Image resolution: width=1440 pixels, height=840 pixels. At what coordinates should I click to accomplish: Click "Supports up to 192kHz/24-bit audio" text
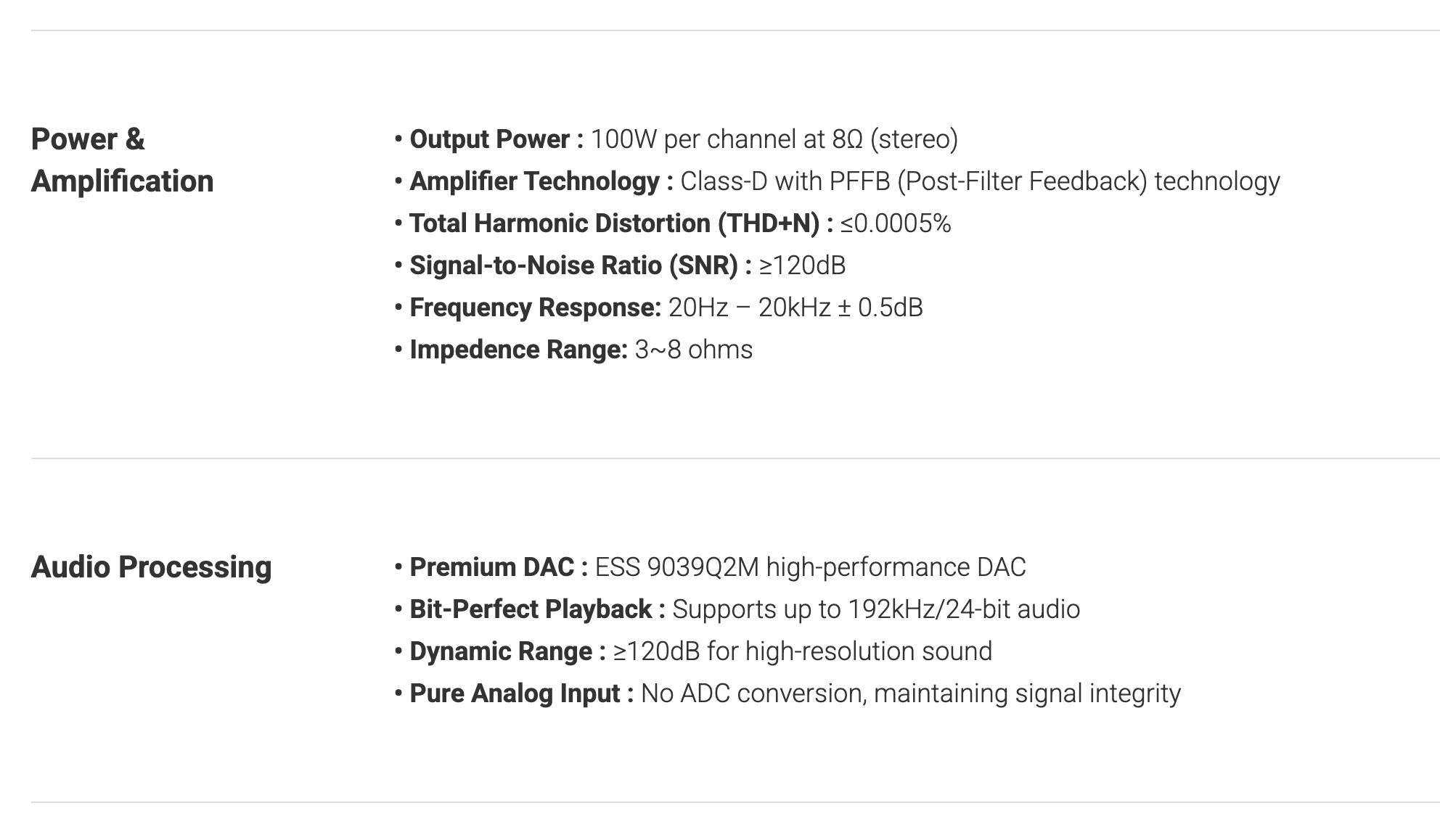pos(876,609)
